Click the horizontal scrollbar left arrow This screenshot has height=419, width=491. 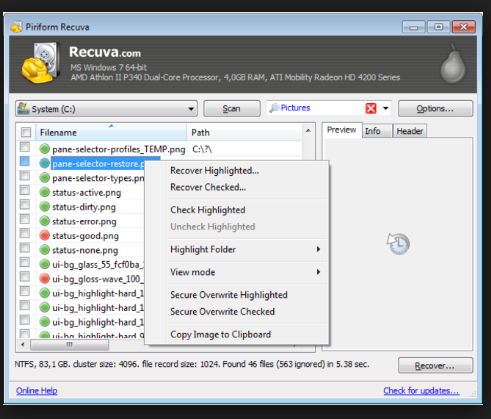click(x=22, y=345)
